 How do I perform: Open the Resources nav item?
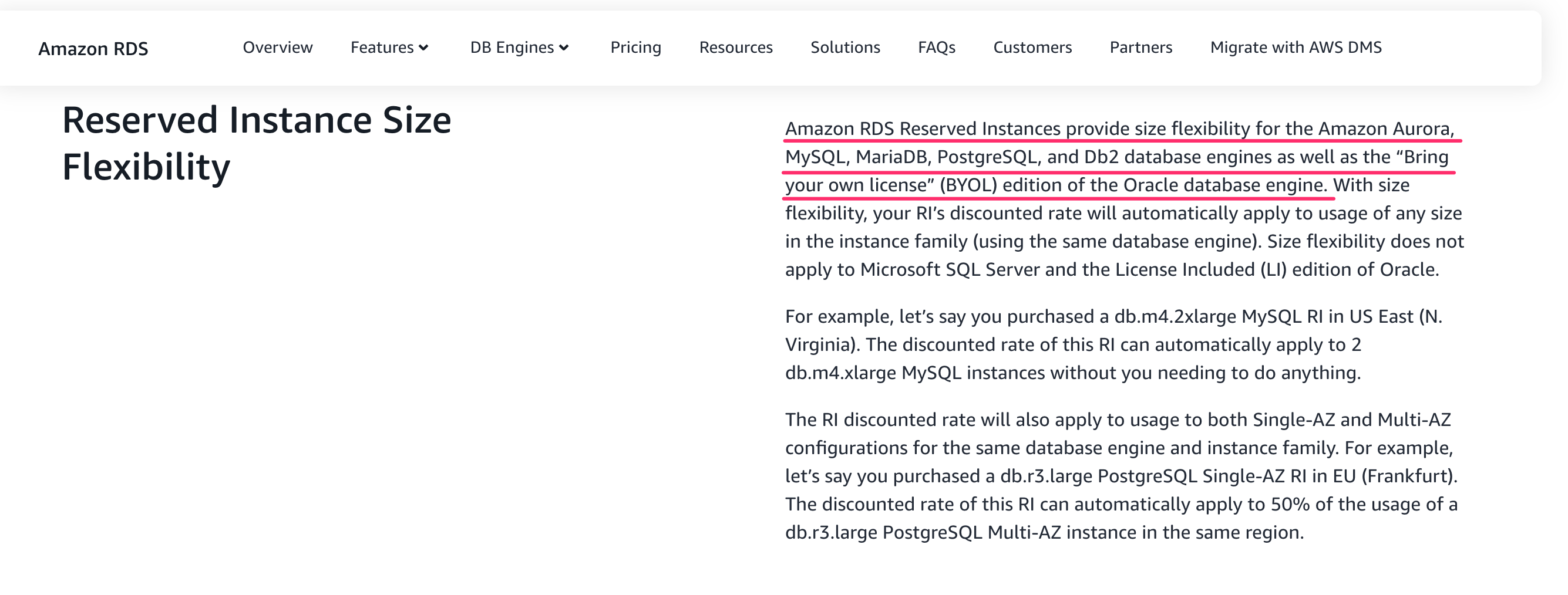click(x=736, y=48)
